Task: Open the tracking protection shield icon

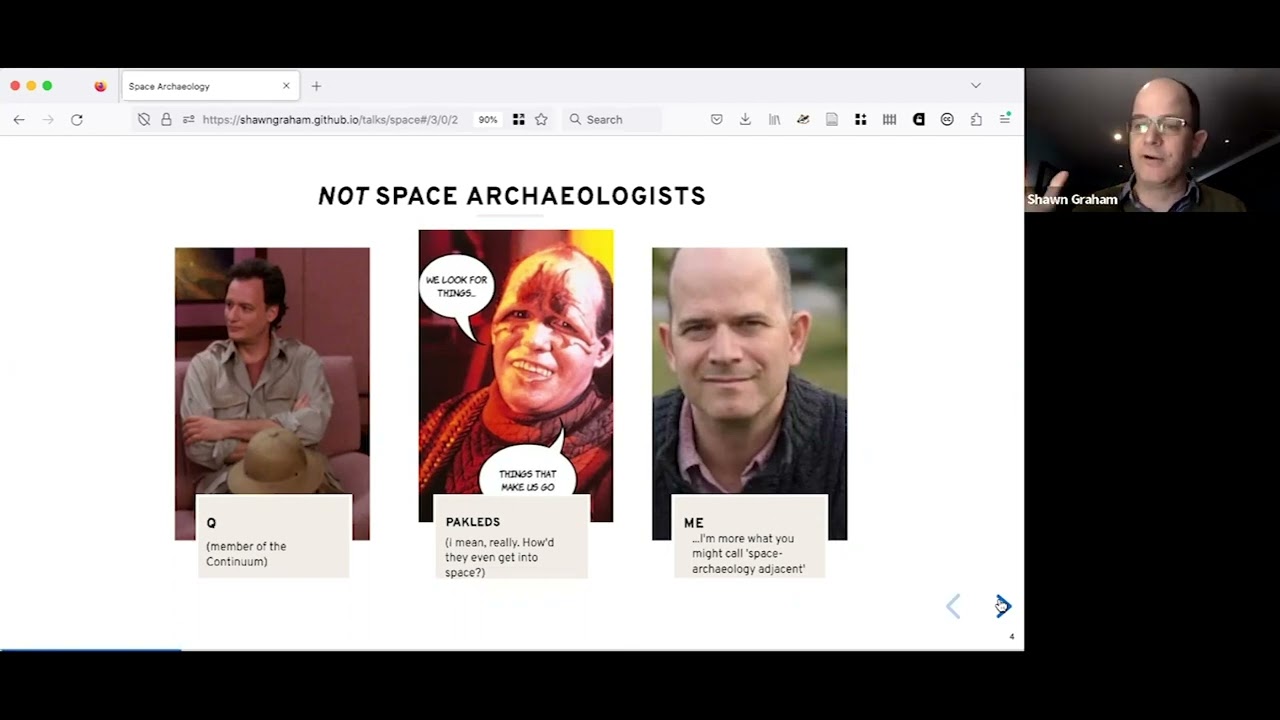Action: tap(144, 119)
